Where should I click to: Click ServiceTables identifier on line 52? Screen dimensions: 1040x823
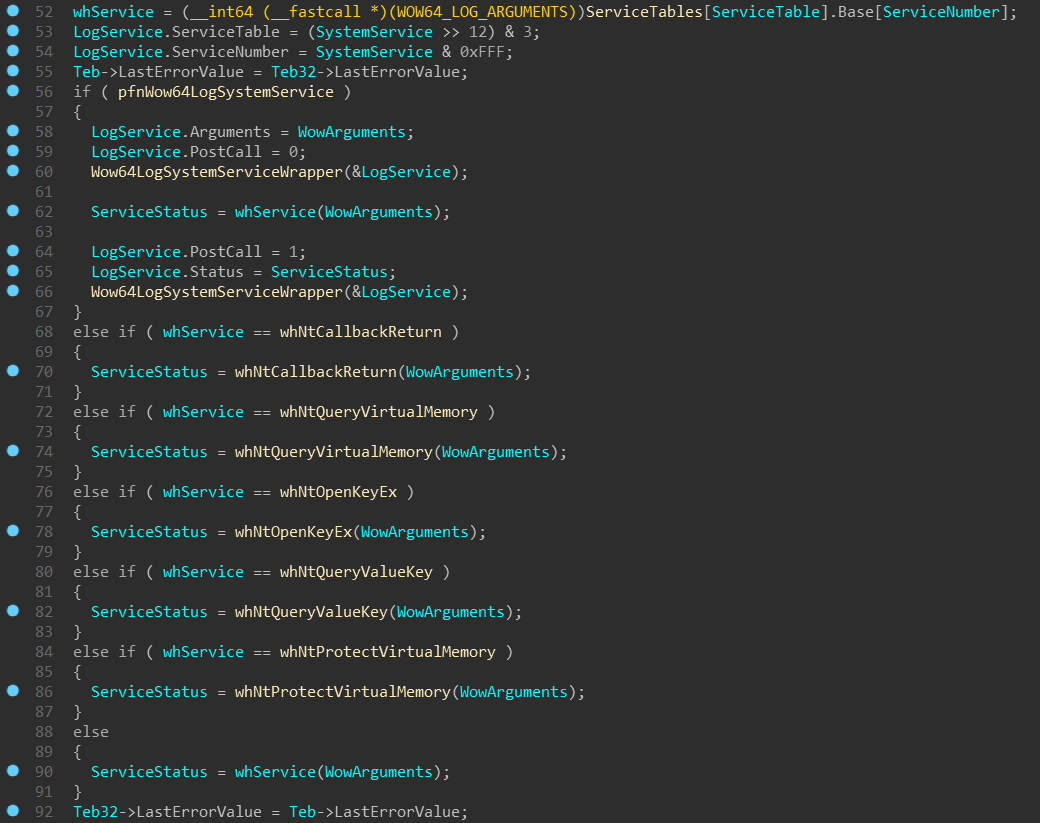click(x=644, y=12)
